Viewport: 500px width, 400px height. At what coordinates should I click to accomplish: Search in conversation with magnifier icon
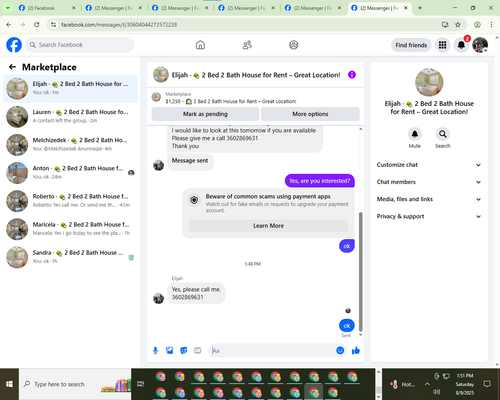tap(443, 134)
